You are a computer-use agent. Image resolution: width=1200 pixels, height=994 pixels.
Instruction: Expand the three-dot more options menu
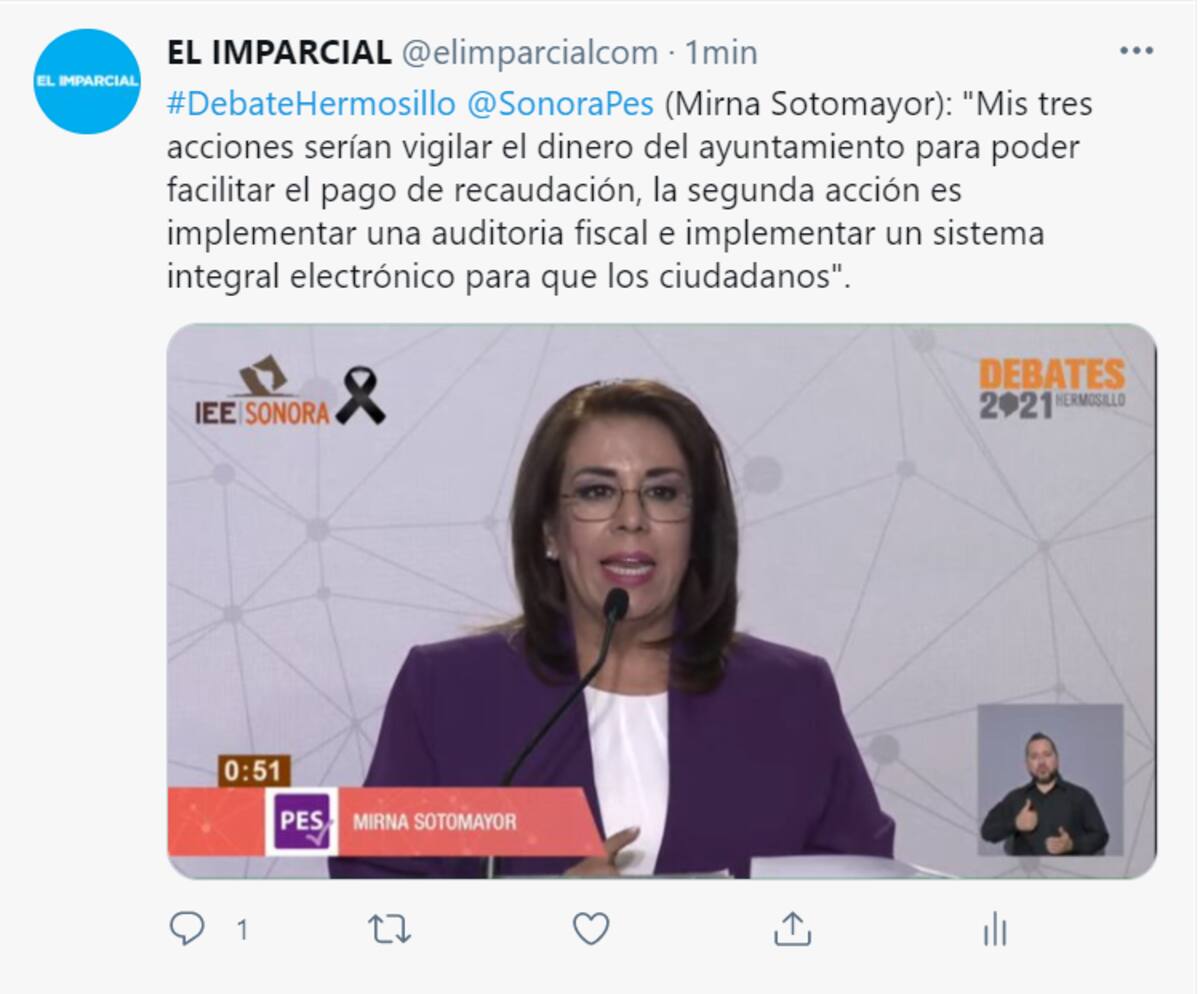point(1136,52)
